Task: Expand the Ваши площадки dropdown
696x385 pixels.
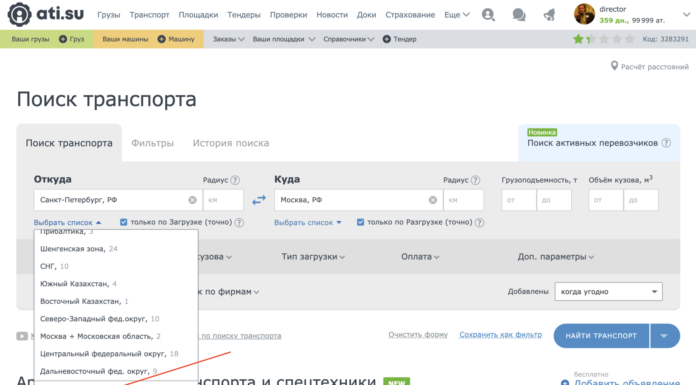Action: click(284, 39)
